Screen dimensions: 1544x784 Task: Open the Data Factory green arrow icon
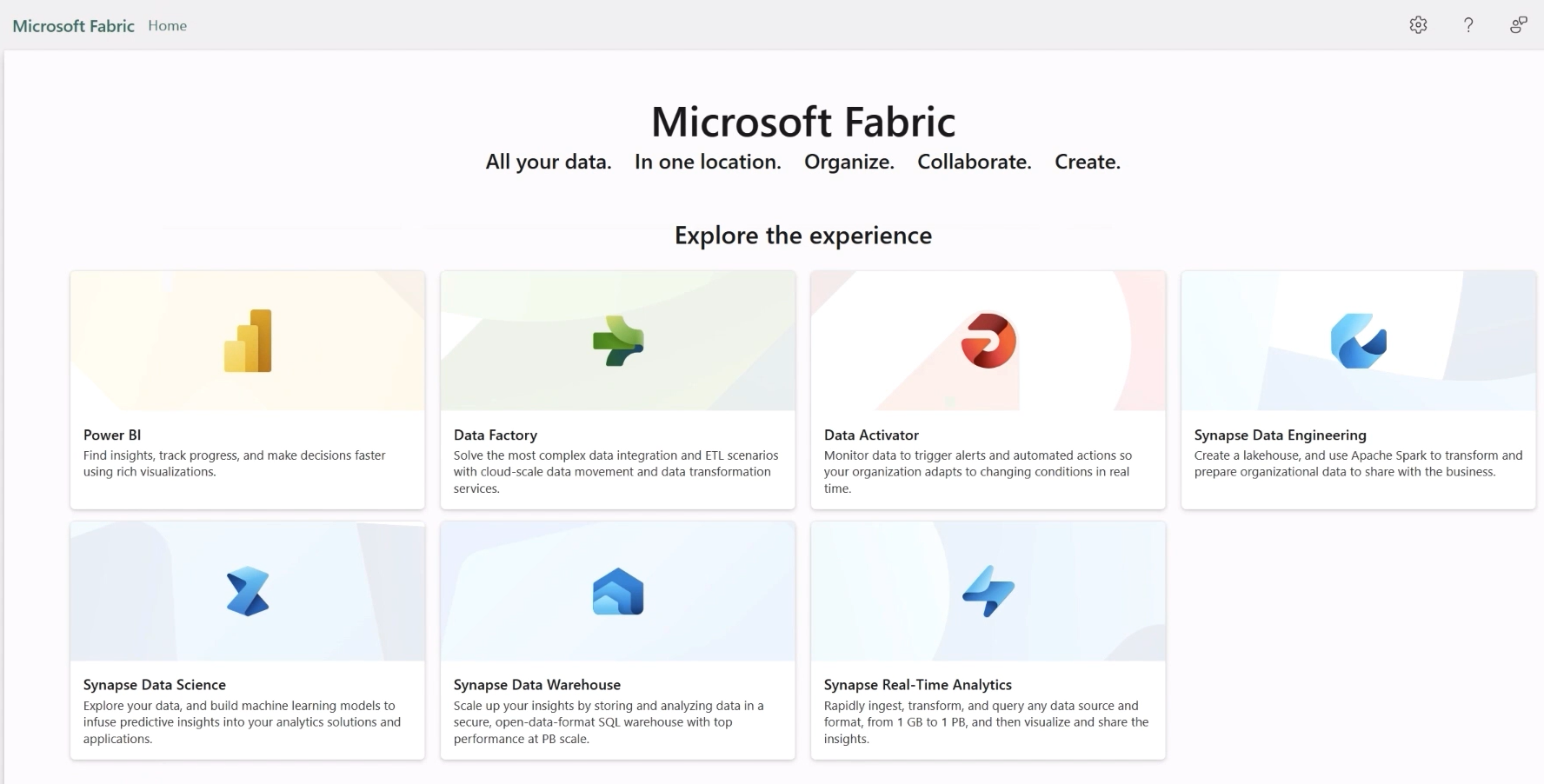point(618,341)
